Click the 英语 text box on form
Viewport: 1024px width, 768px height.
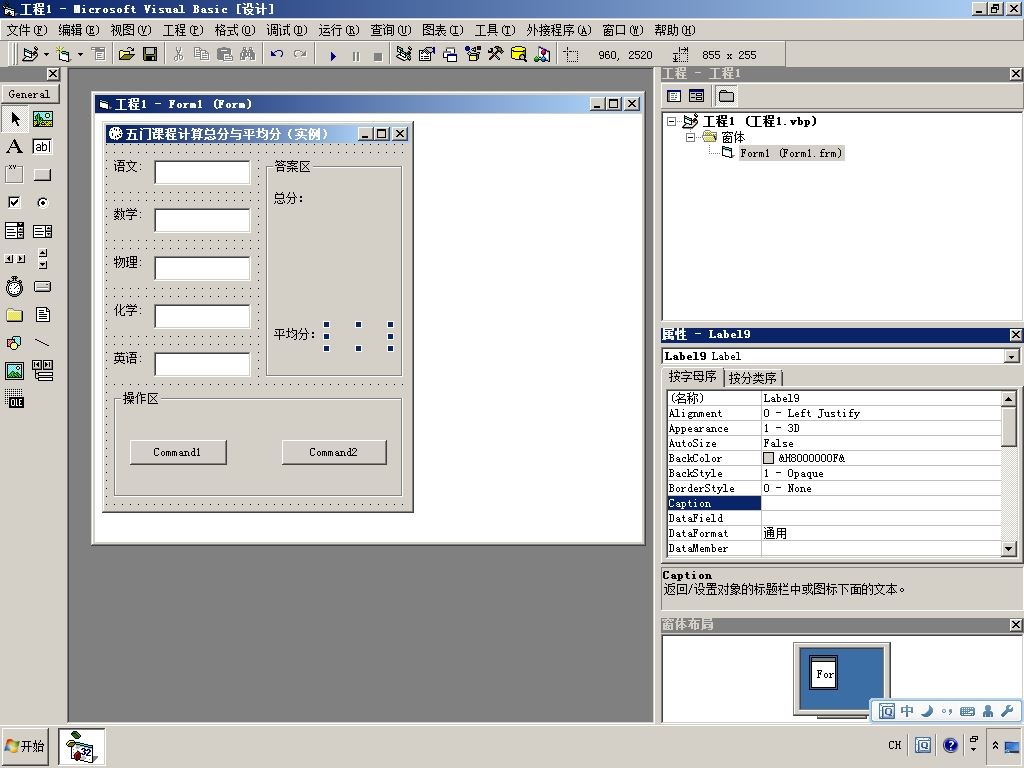click(x=202, y=364)
